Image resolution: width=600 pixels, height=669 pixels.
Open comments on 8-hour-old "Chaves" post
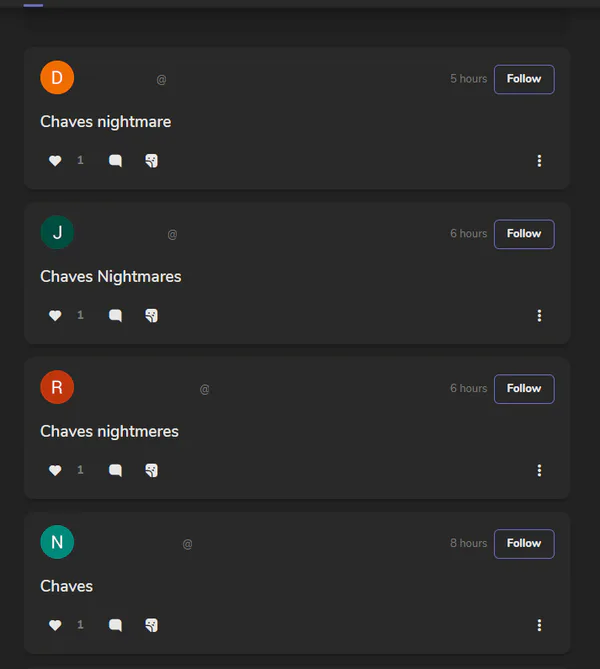115,626
